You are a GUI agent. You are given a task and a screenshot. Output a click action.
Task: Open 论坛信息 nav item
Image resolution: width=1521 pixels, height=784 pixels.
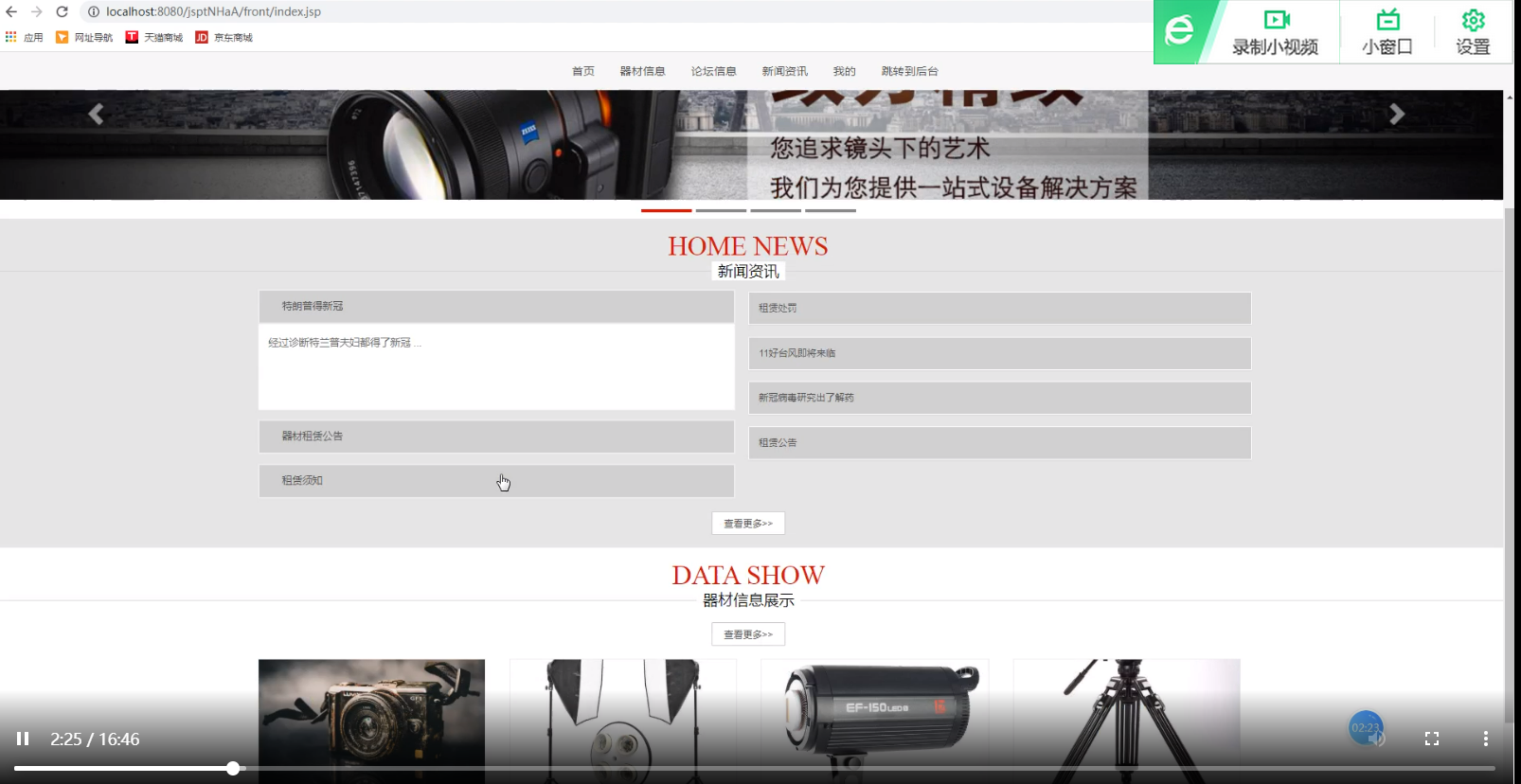tap(714, 71)
